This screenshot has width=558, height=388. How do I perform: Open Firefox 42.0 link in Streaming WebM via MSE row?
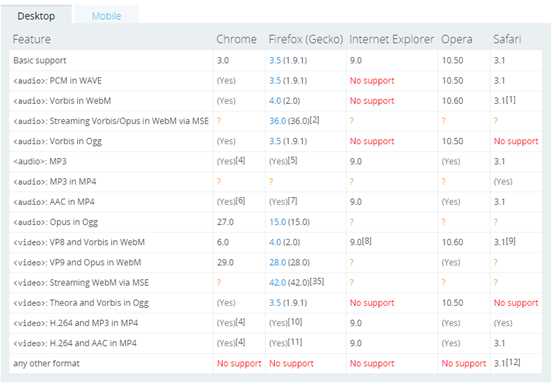point(278,283)
